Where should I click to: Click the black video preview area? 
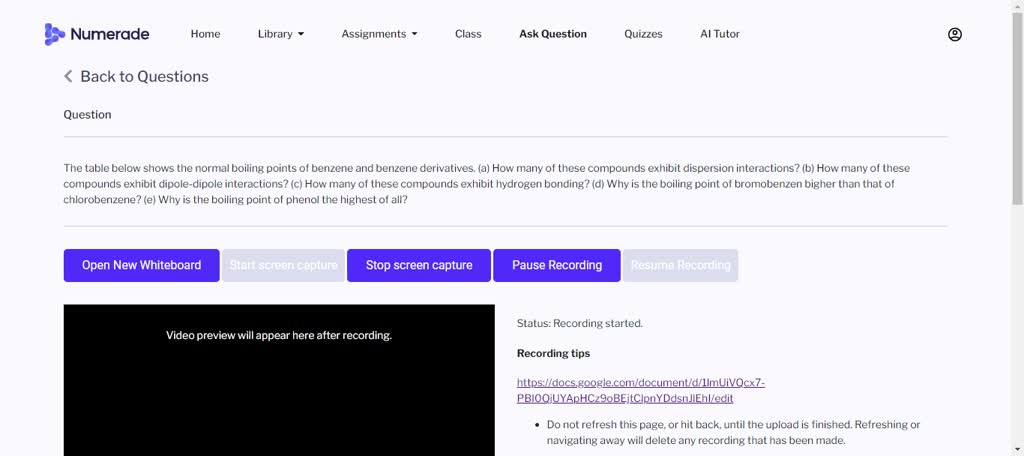(278, 390)
